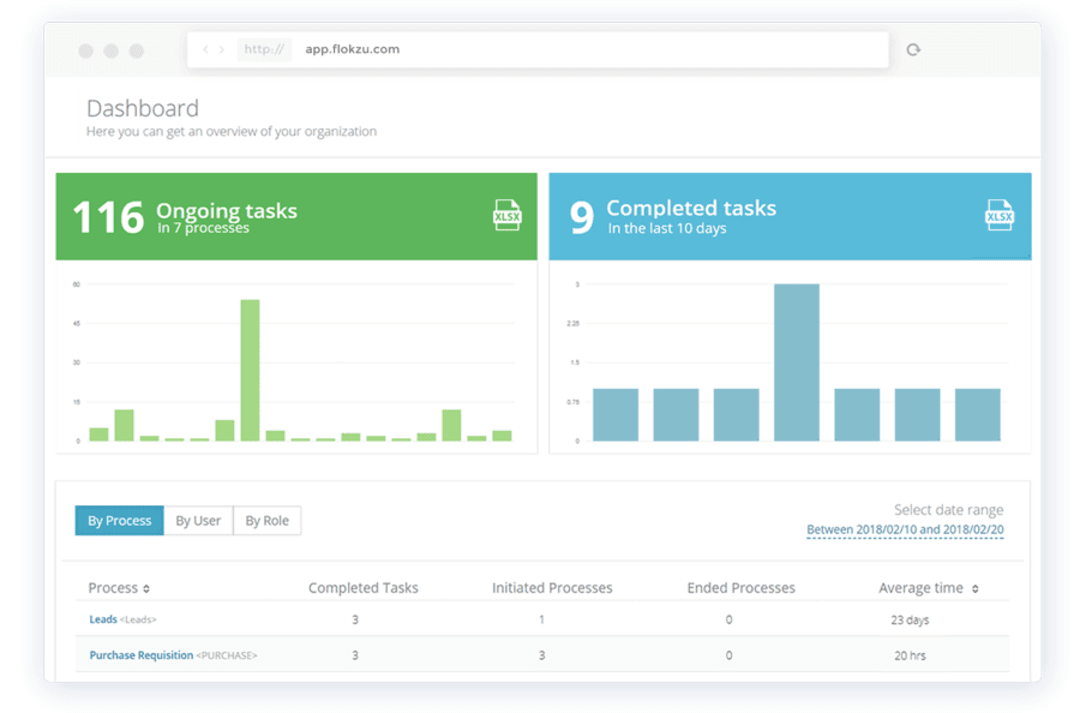Select the By Process tab
The width and height of the screenshot is (1080, 713).
point(119,520)
